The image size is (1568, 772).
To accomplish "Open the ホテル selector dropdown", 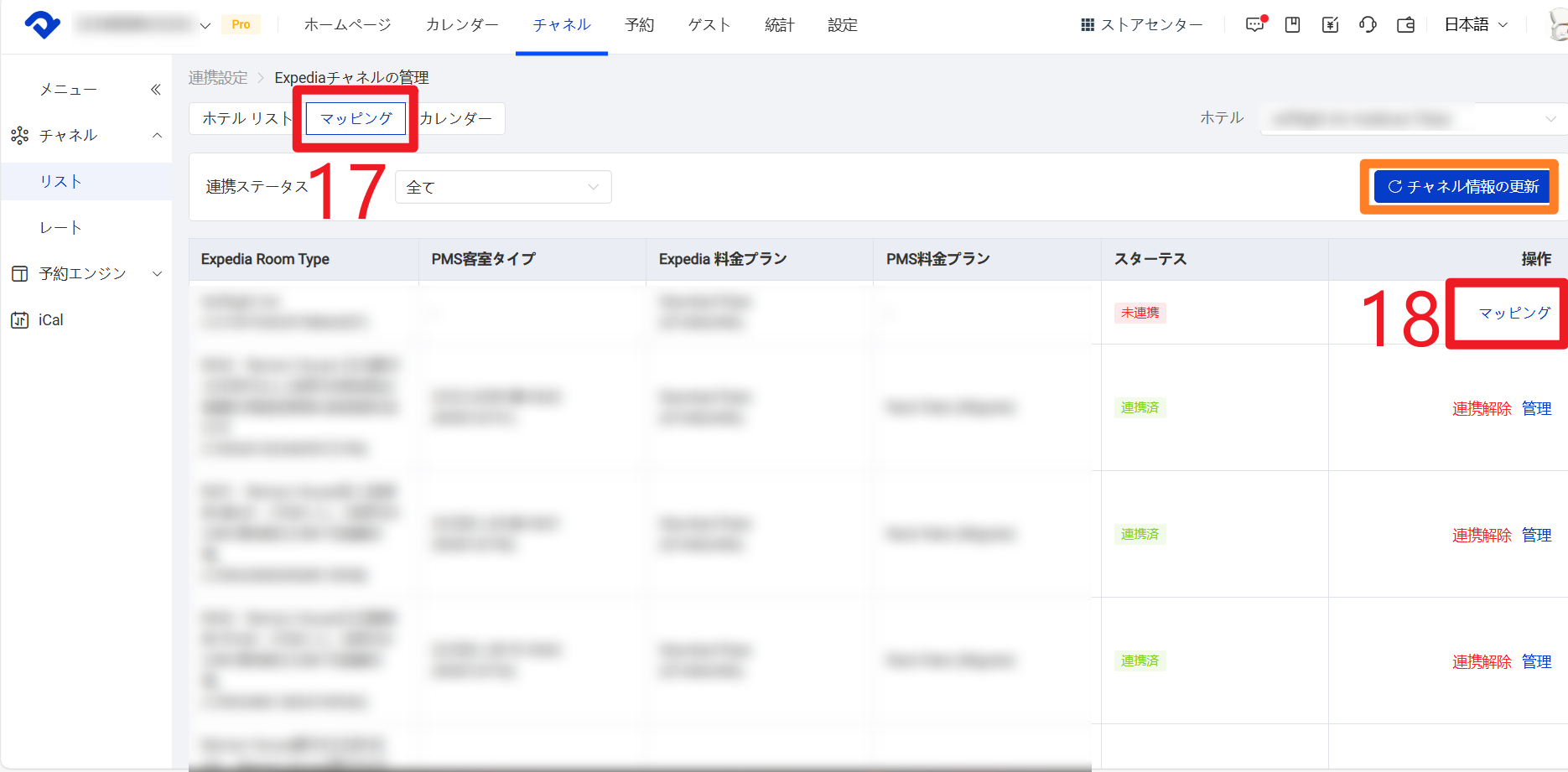I will pyautogui.click(x=1409, y=119).
